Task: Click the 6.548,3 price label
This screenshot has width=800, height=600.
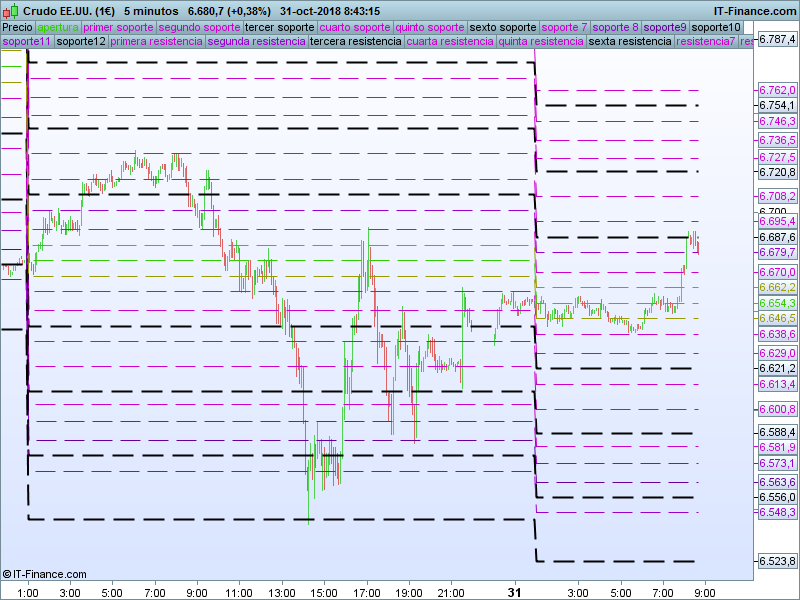Action: (x=777, y=512)
